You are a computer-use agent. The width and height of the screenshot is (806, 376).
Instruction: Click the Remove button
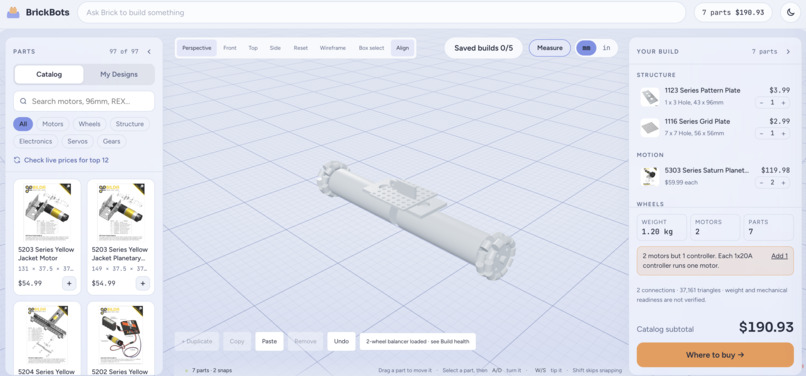coord(305,341)
